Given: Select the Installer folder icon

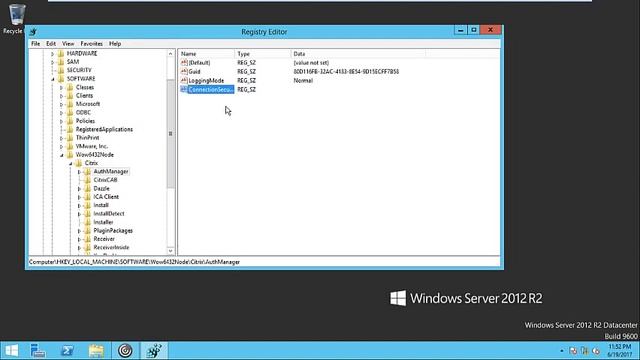Looking at the screenshot, I should pyautogui.click(x=87, y=222).
